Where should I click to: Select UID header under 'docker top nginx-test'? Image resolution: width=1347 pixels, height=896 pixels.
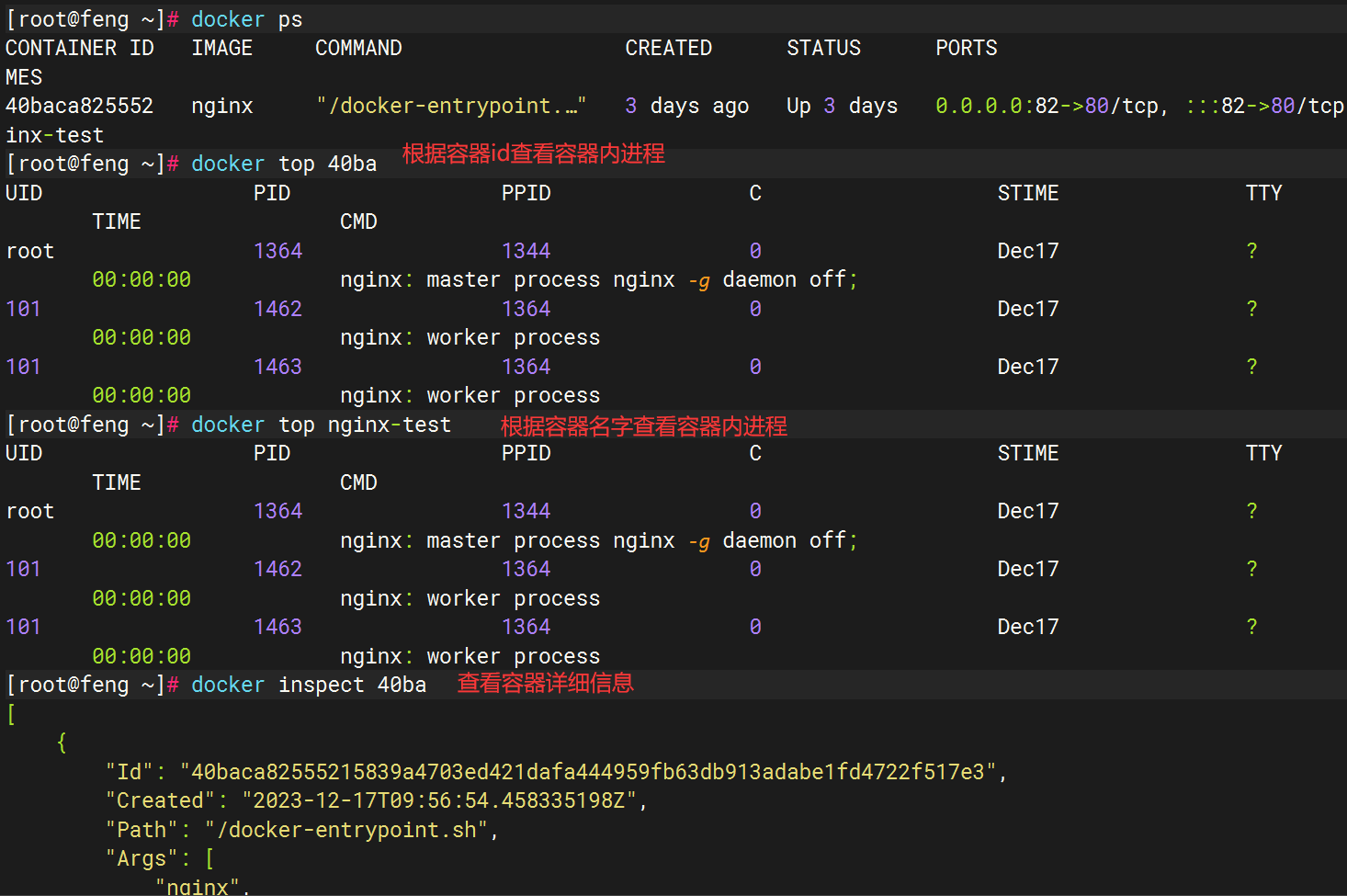point(24,453)
